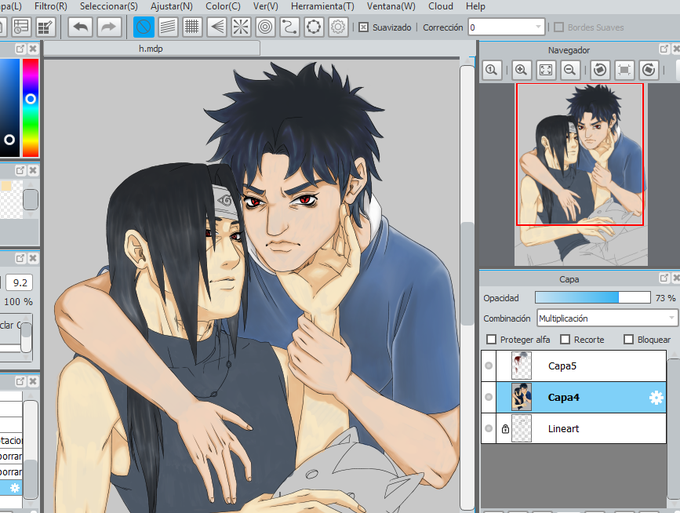Open the Ajustar menu

coord(172,6)
